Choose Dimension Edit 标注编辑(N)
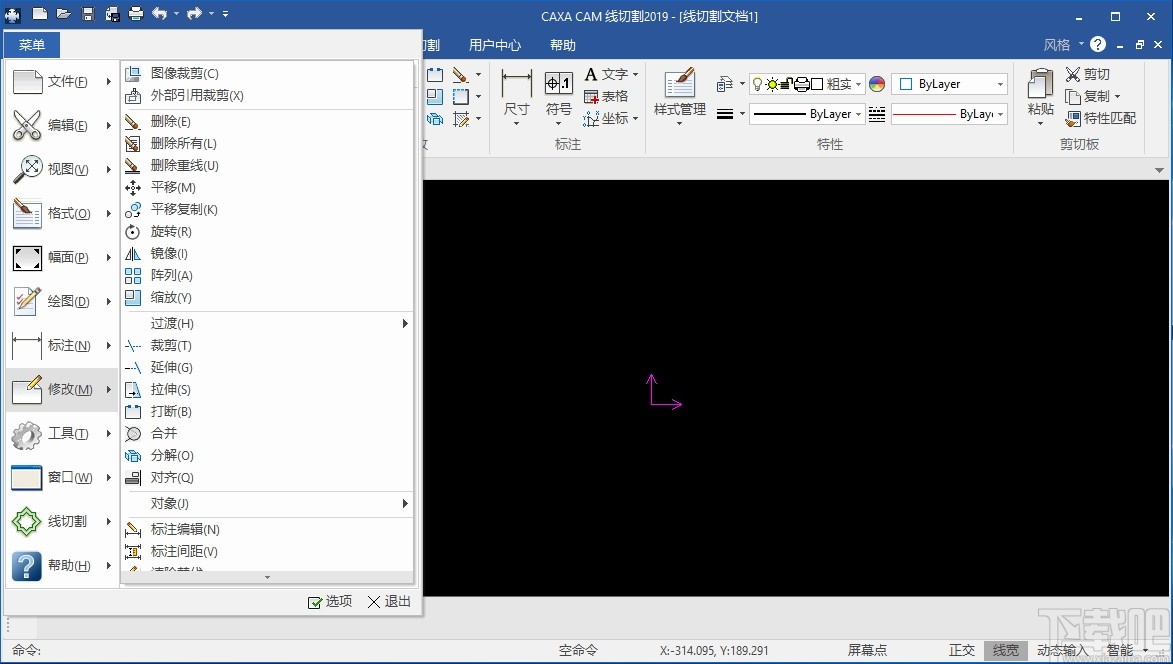 [267, 529]
